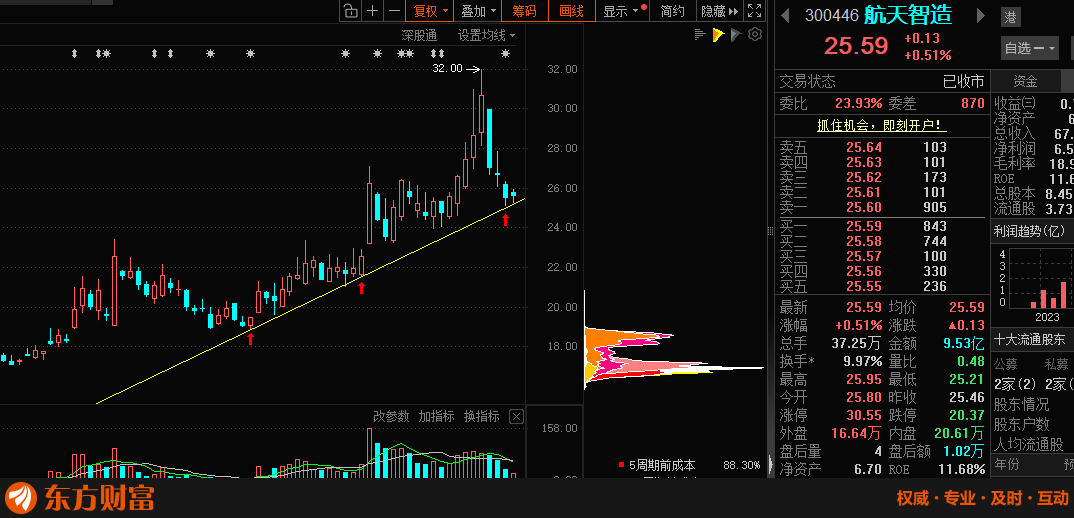
Task: Click the 深股通 label
Action: 419,35
